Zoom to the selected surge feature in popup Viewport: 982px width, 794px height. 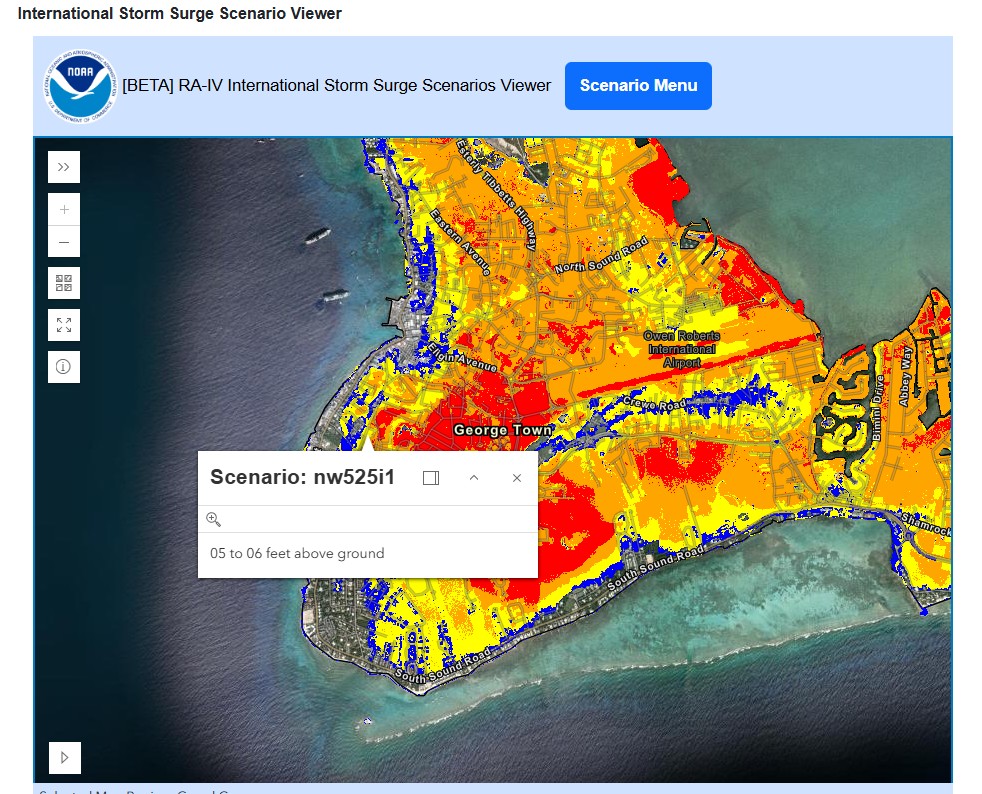[212, 518]
